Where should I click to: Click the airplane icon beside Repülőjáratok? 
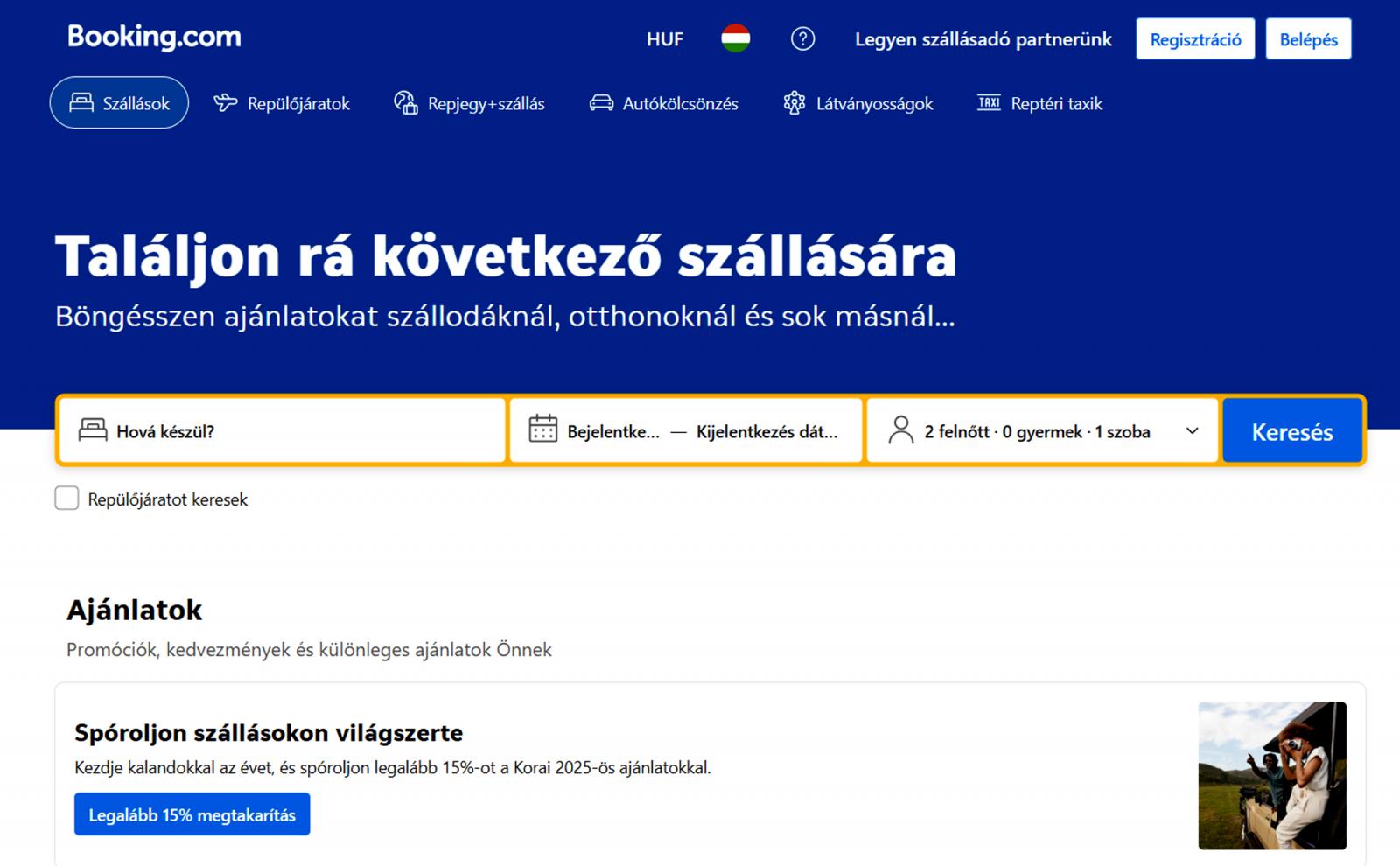(226, 103)
